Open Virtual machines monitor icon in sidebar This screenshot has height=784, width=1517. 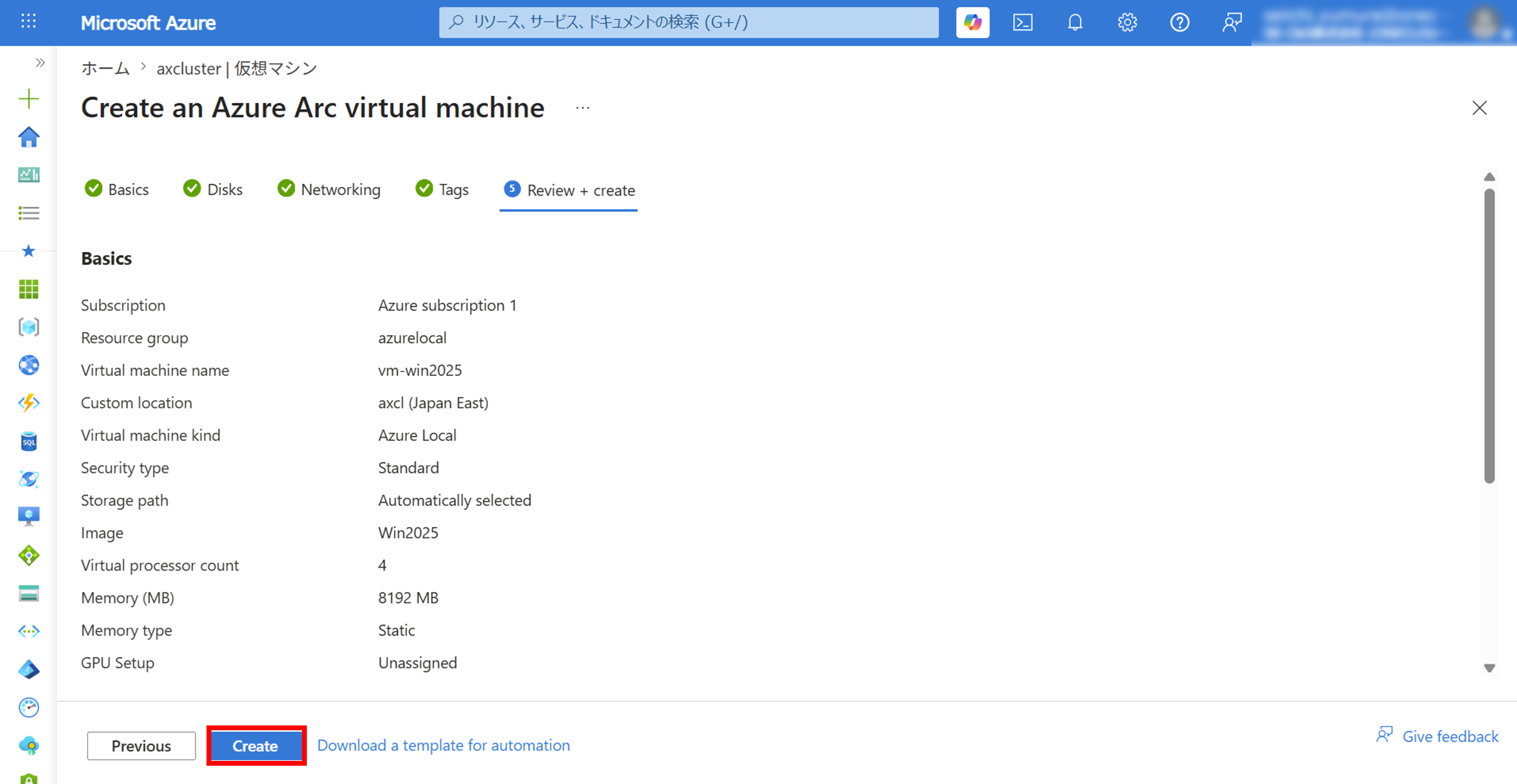[28, 516]
